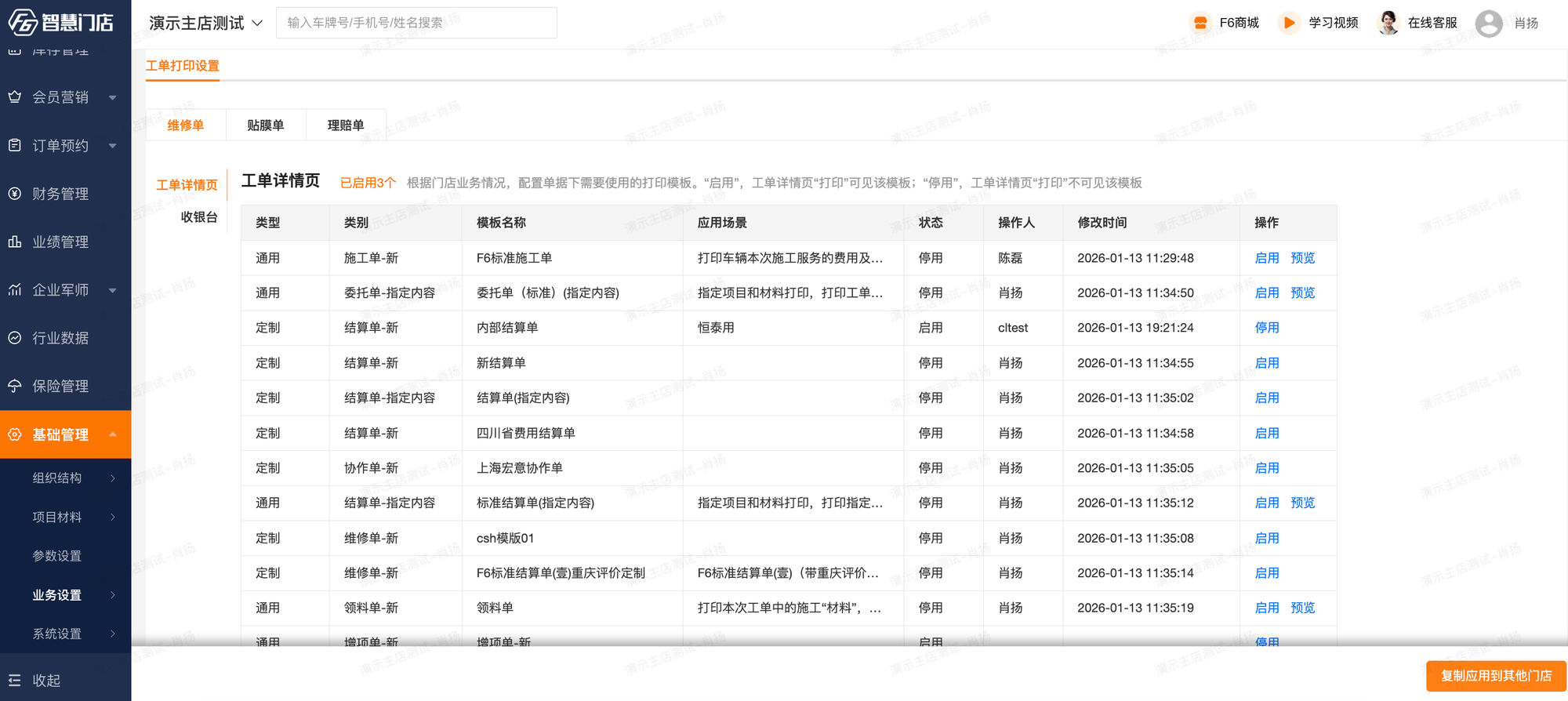Click the 财务管理 sidebar icon
The width and height of the screenshot is (1568, 701).
[15, 194]
